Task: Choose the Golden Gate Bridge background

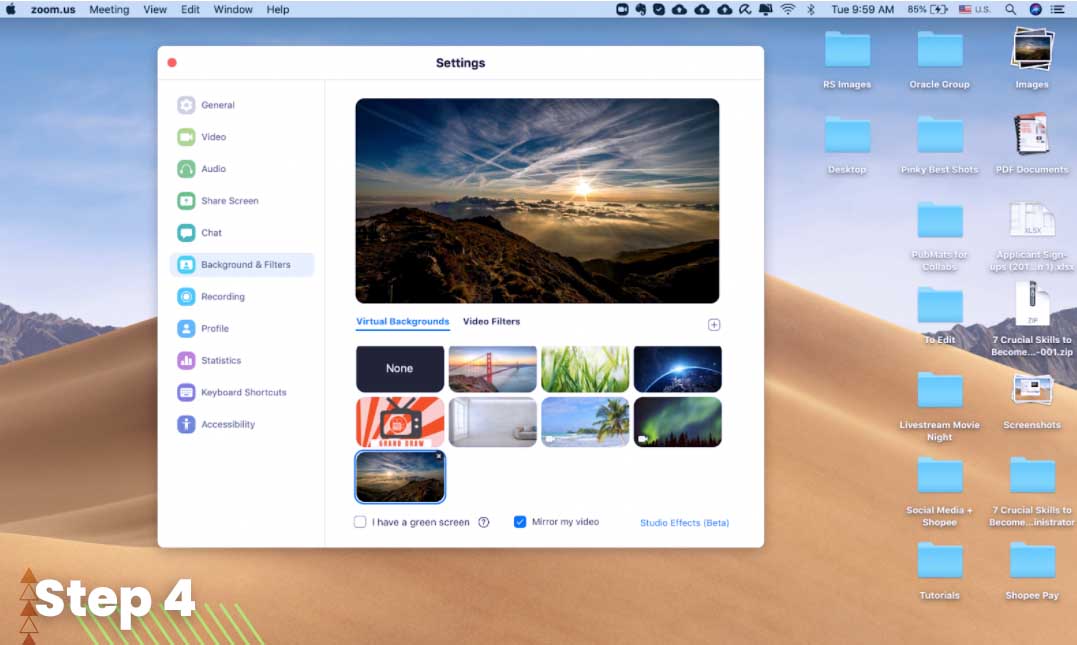Action: point(492,369)
